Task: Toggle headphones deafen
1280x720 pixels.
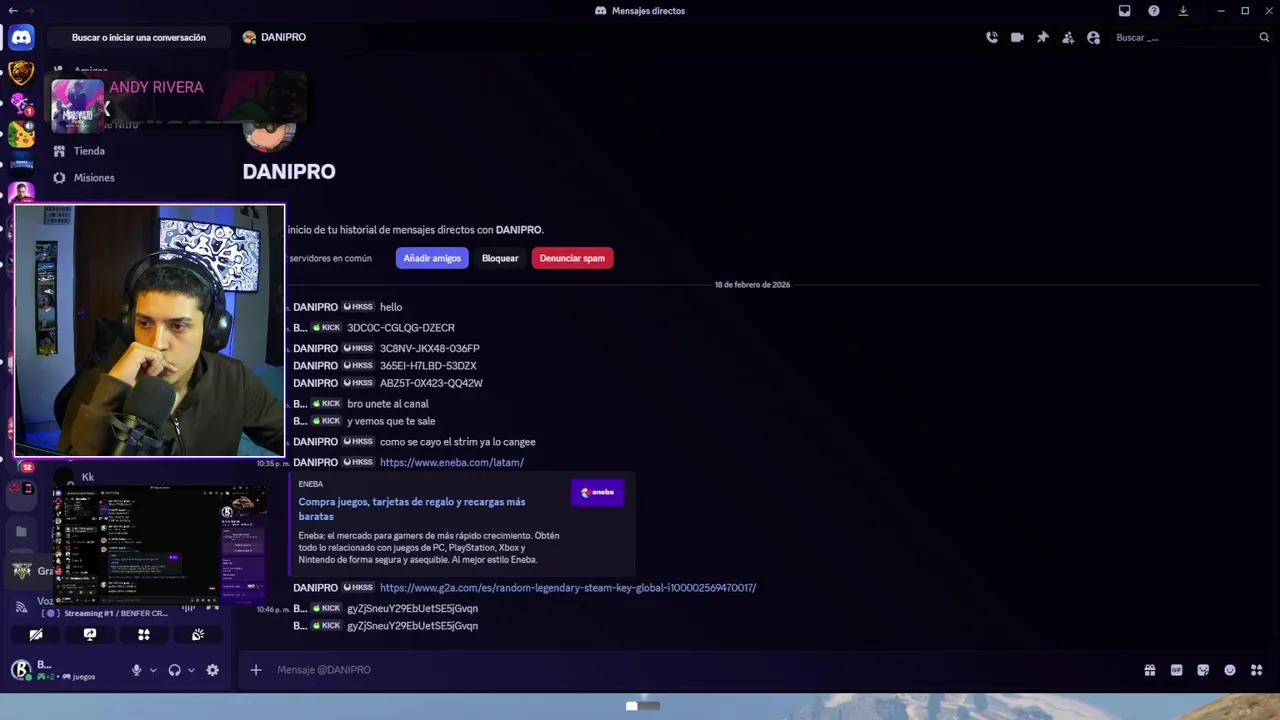Action: click(x=174, y=670)
